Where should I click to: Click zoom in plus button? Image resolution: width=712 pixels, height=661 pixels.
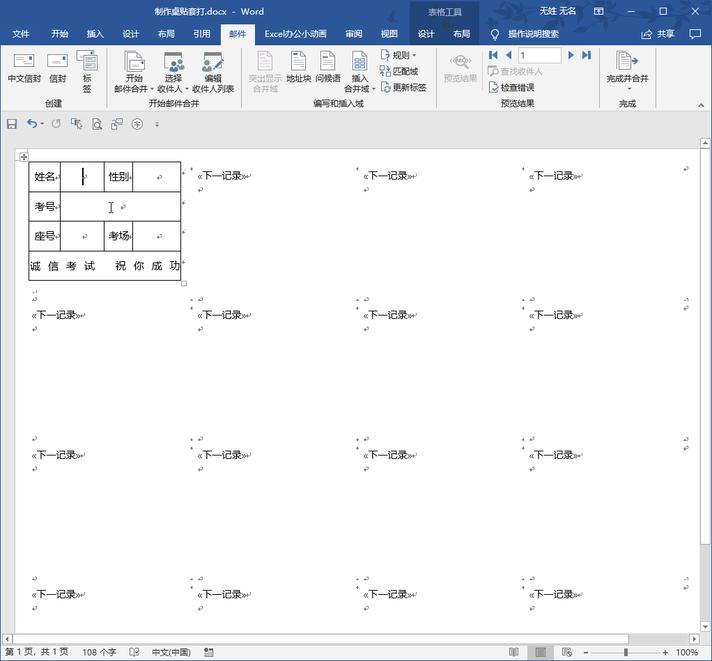coord(665,652)
